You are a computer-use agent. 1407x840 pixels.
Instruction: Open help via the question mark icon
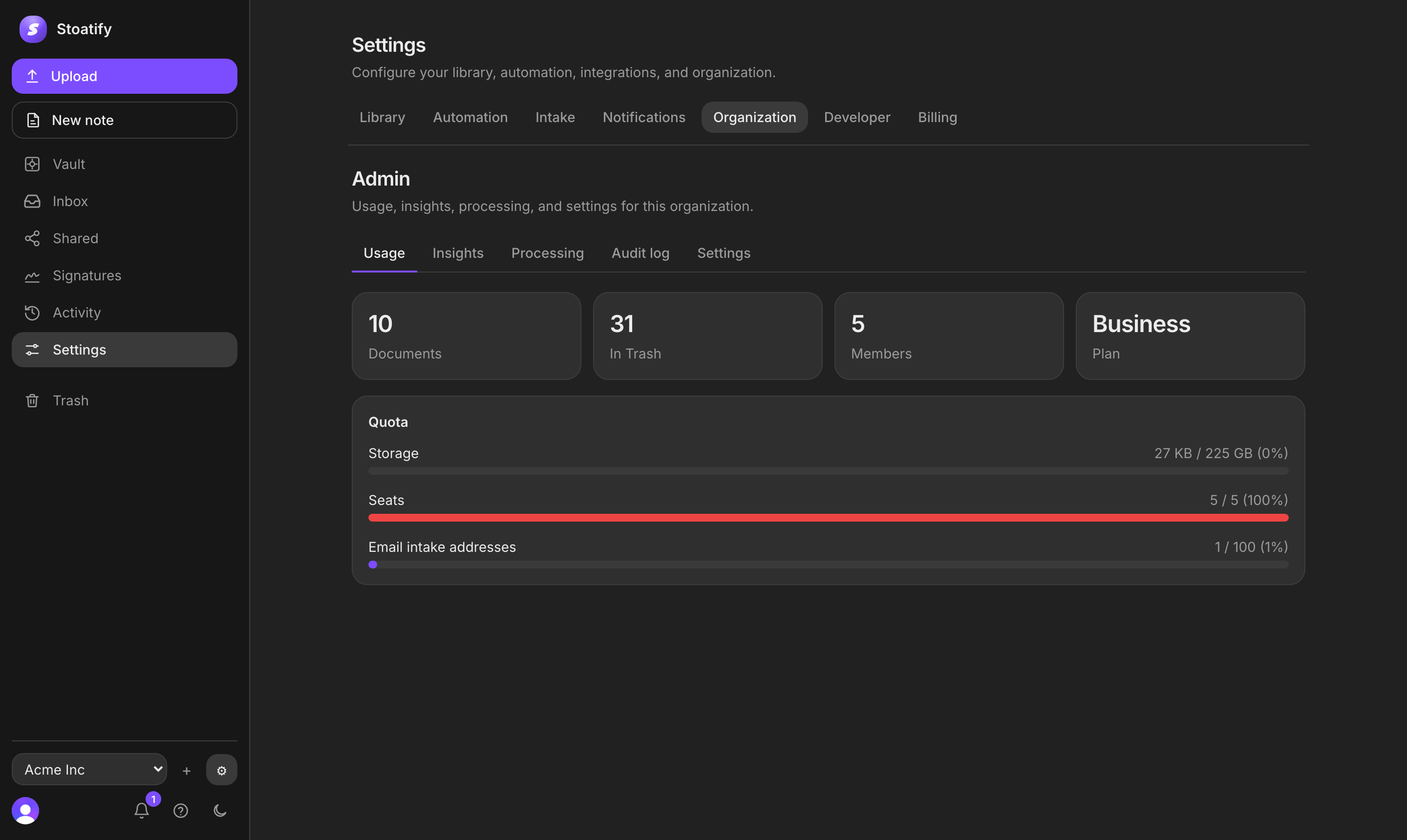tap(181, 811)
